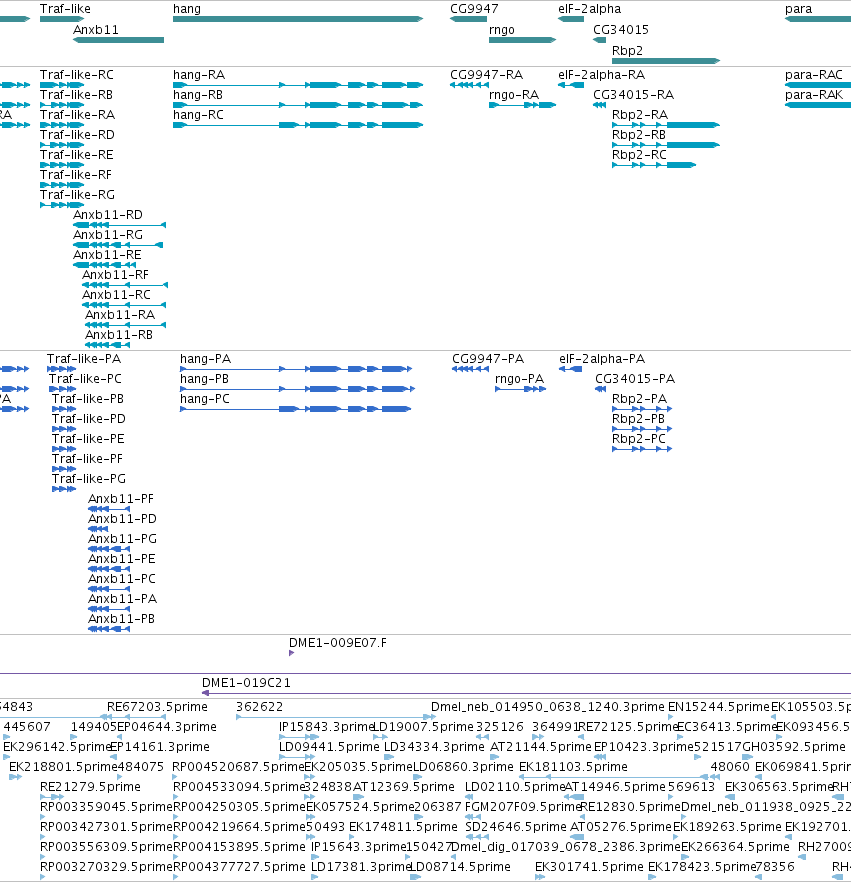
Task: Click transcript label eIF-2alpha-RA
Action: click(x=601, y=75)
